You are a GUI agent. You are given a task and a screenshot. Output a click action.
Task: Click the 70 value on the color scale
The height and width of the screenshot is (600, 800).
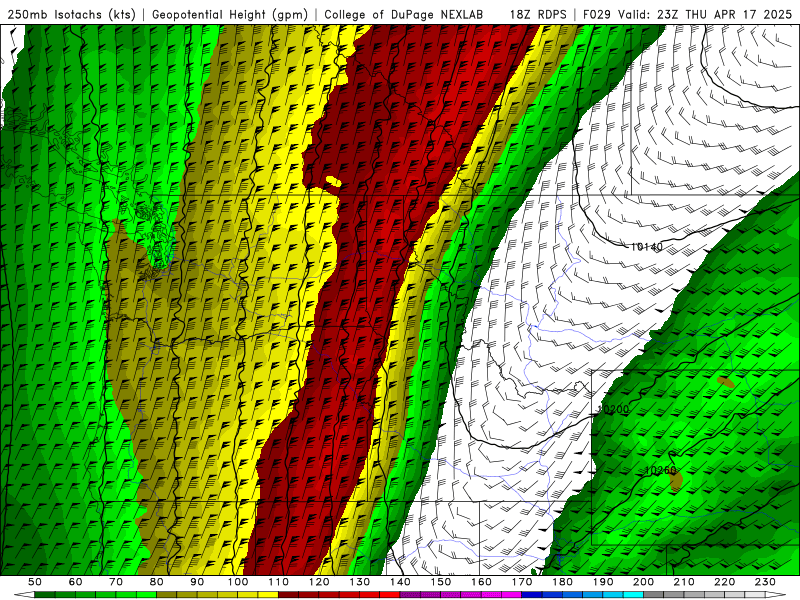(x=116, y=582)
